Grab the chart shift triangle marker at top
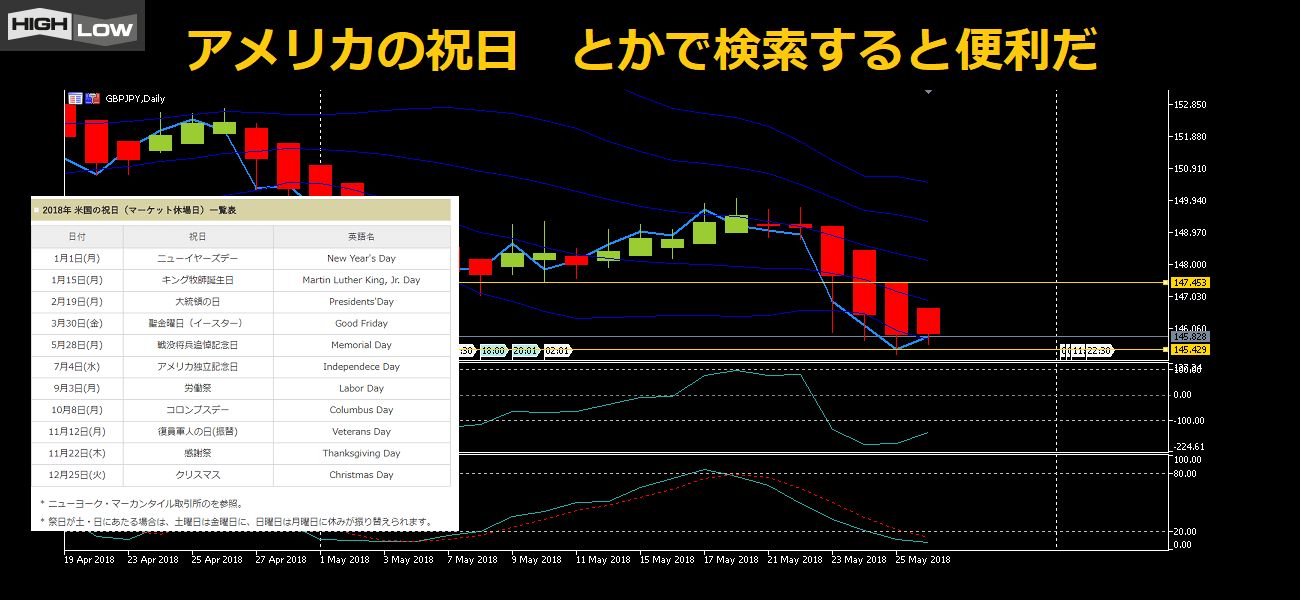 point(929,93)
